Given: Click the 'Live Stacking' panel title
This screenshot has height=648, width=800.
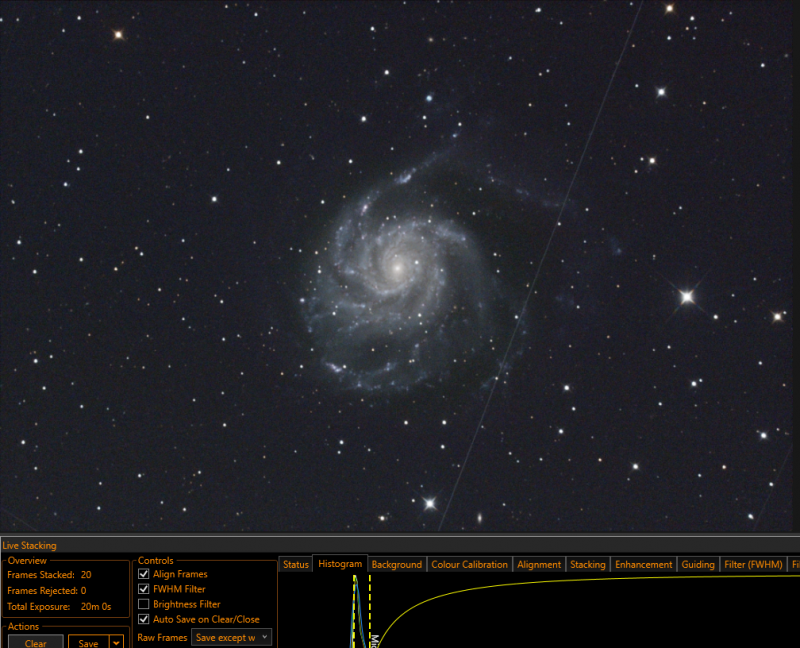Looking at the screenshot, I should [30, 545].
